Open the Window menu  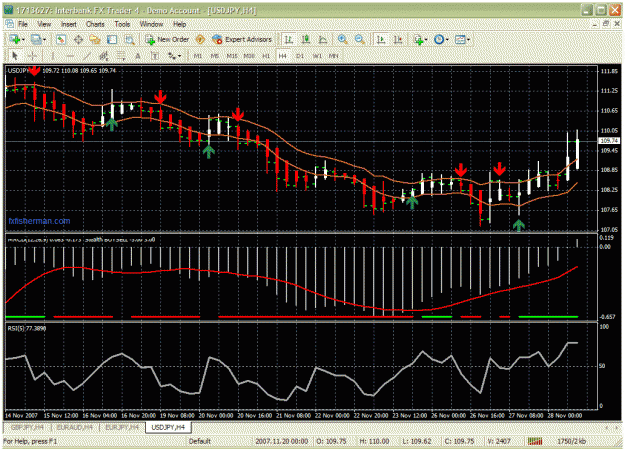[151, 24]
